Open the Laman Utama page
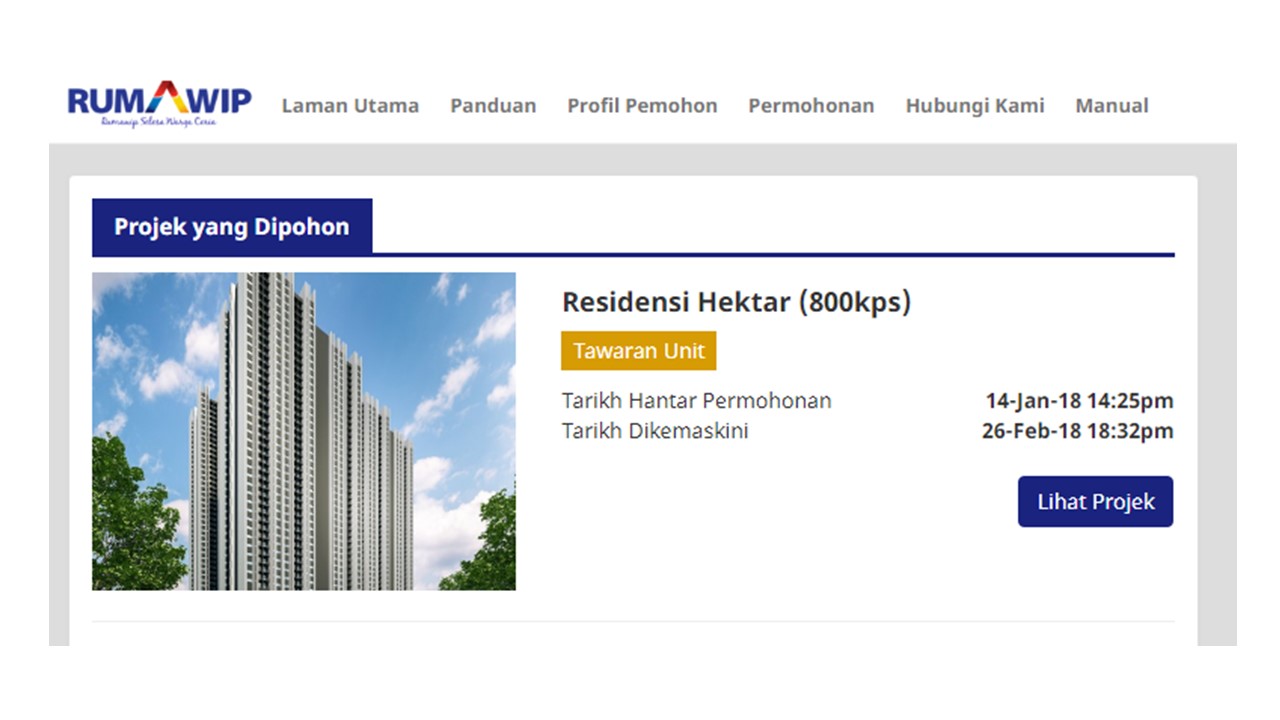This screenshot has width=1280, height=720. point(350,105)
